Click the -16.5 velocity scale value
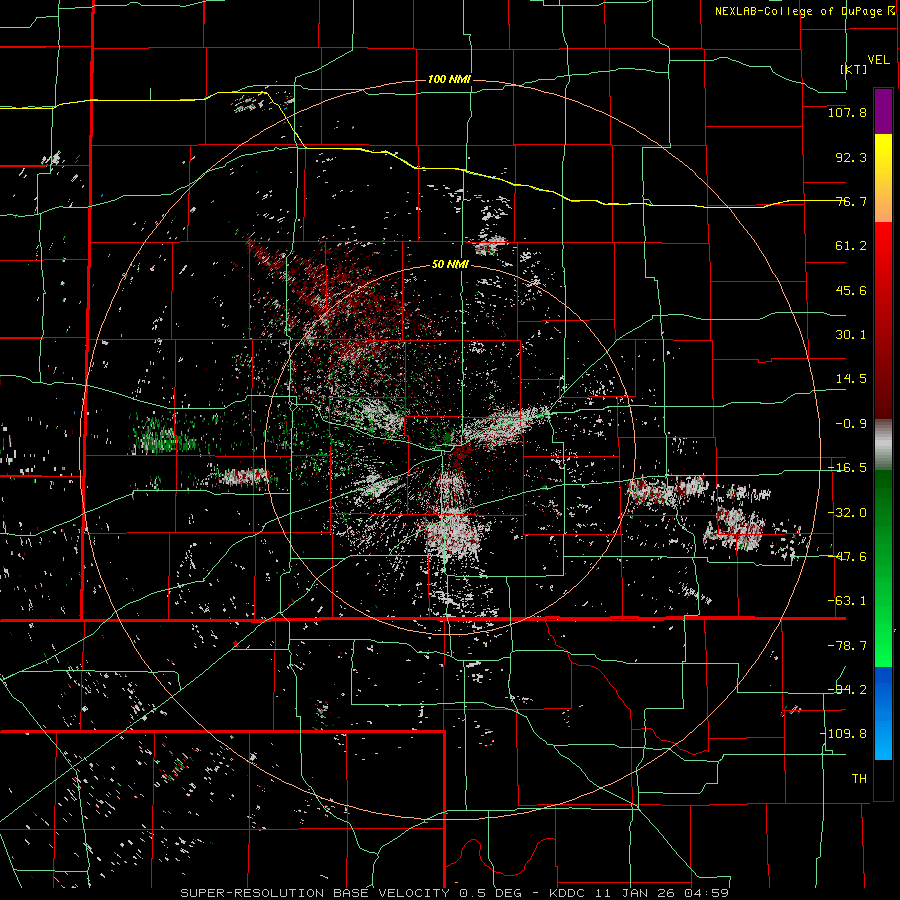This screenshot has height=900, width=900. [847, 468]
